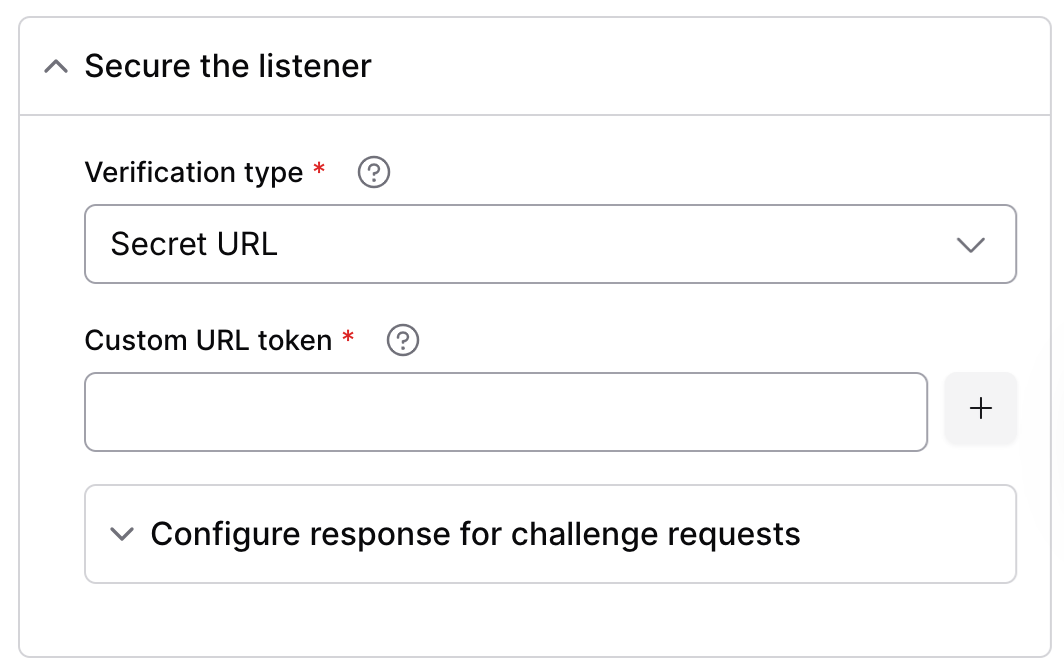Click the Verification type label
The width and height of the screenshot is (1064, 672).
pyautogui.click(x=193, y=172)
